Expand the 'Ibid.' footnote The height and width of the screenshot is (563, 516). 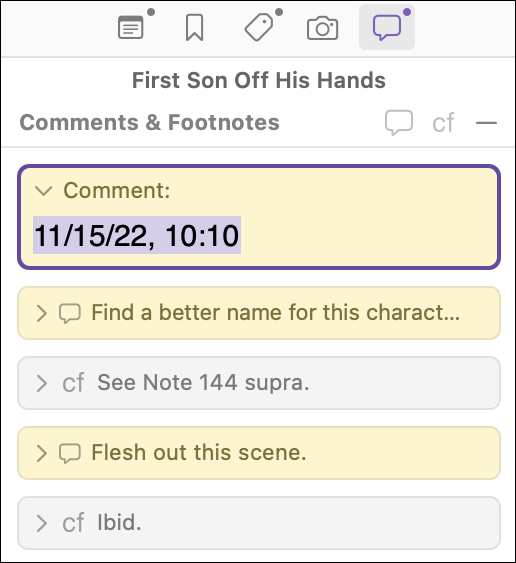(x=42, y=523)
